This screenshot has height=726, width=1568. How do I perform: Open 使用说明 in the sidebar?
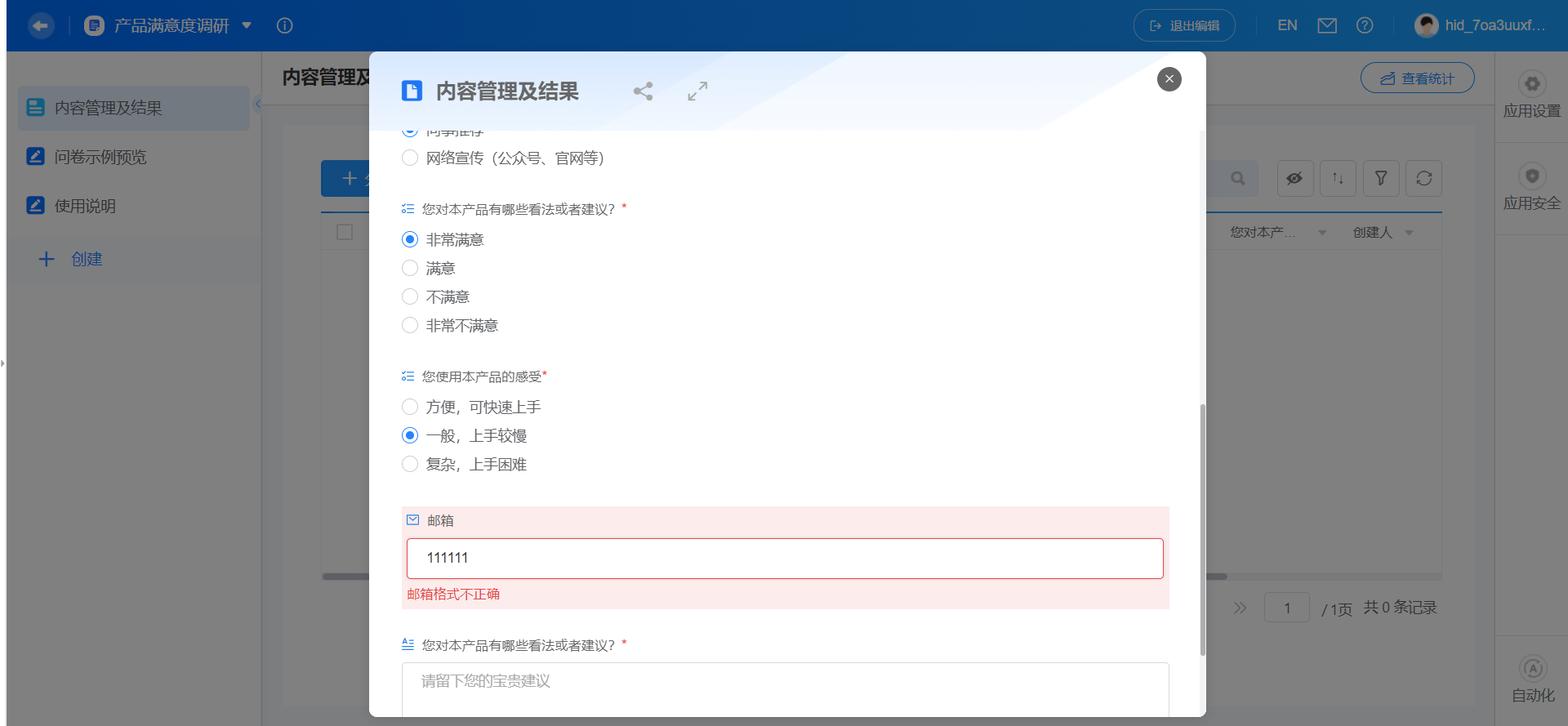click(134, 206)
